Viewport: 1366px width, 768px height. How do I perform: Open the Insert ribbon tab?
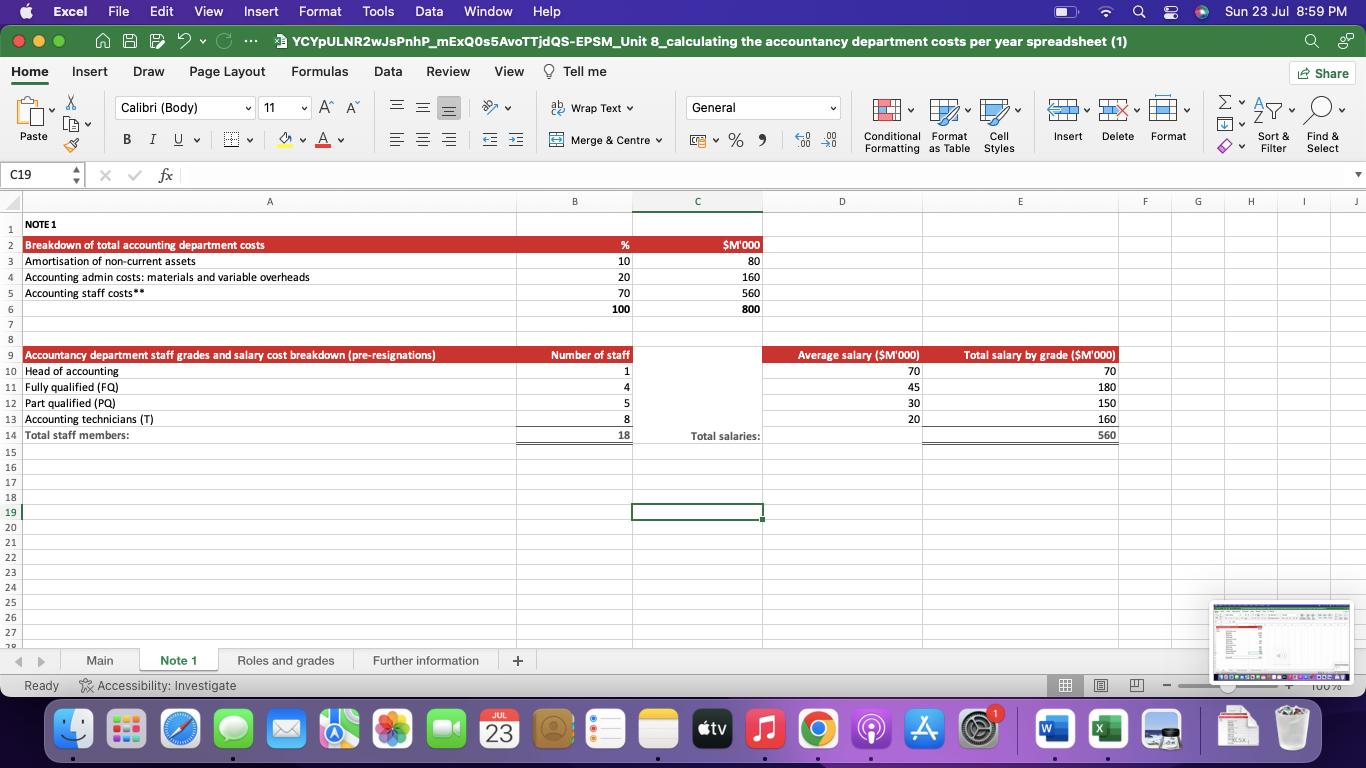click(x=89, y=72)
